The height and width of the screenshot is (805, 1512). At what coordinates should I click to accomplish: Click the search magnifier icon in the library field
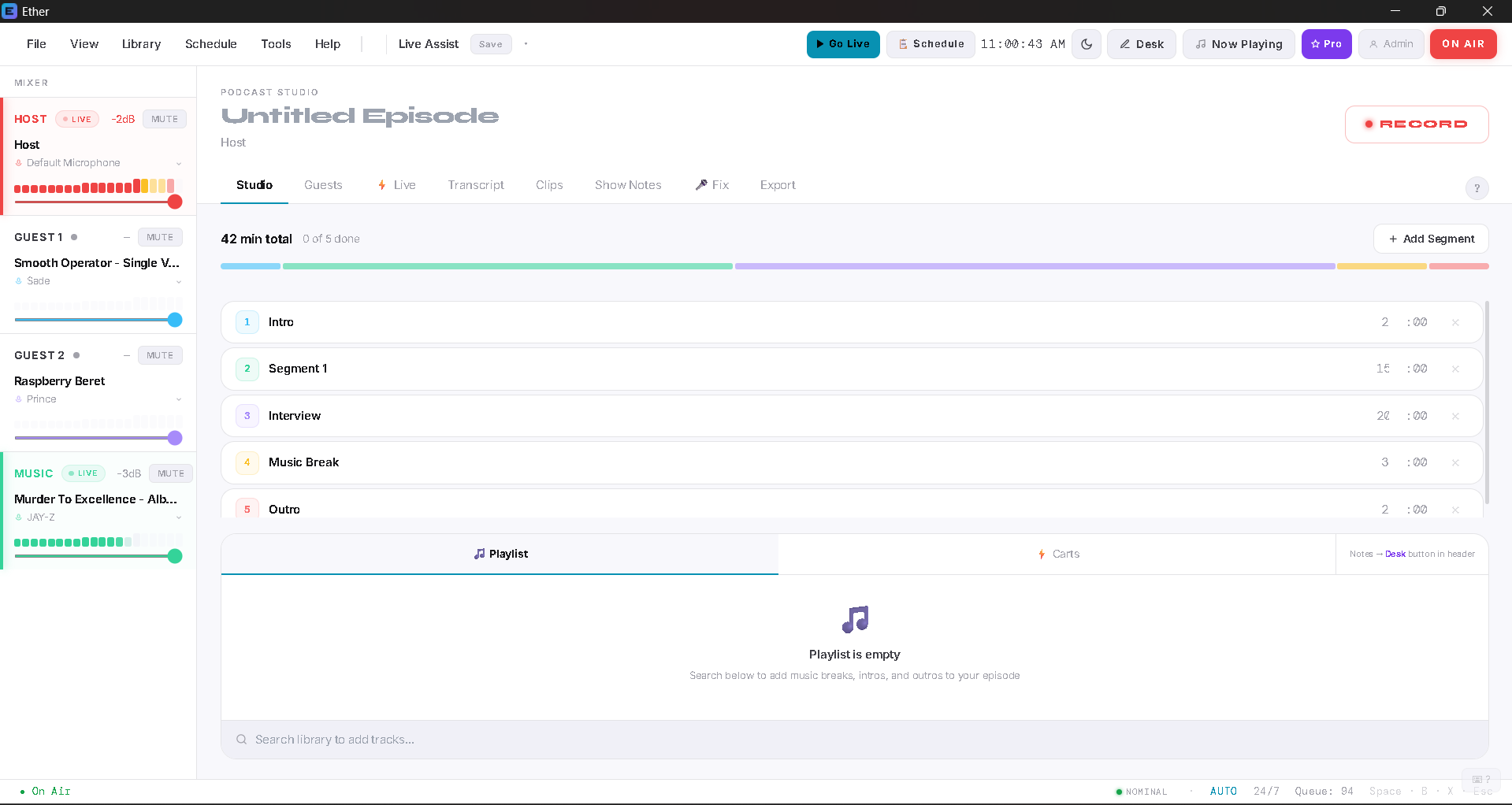(241, 740)
